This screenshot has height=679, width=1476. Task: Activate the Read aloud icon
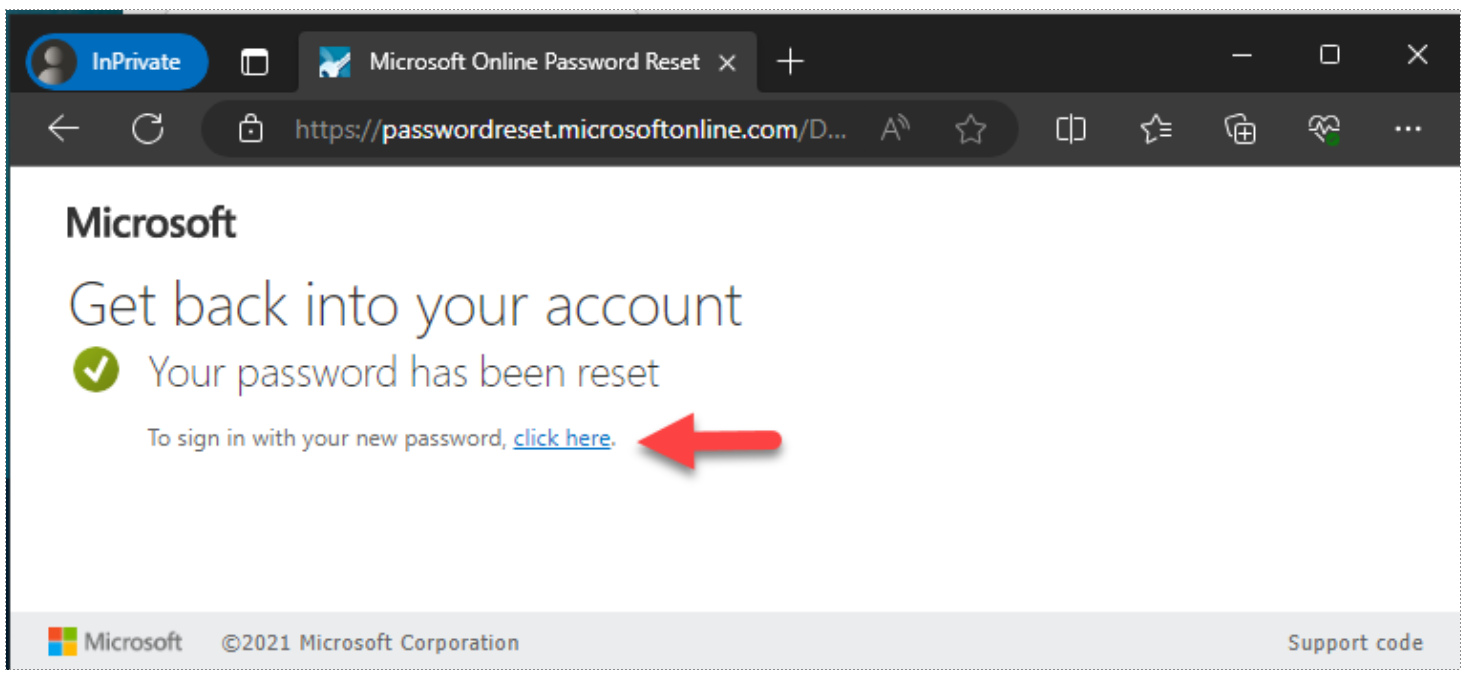[894, 129]
